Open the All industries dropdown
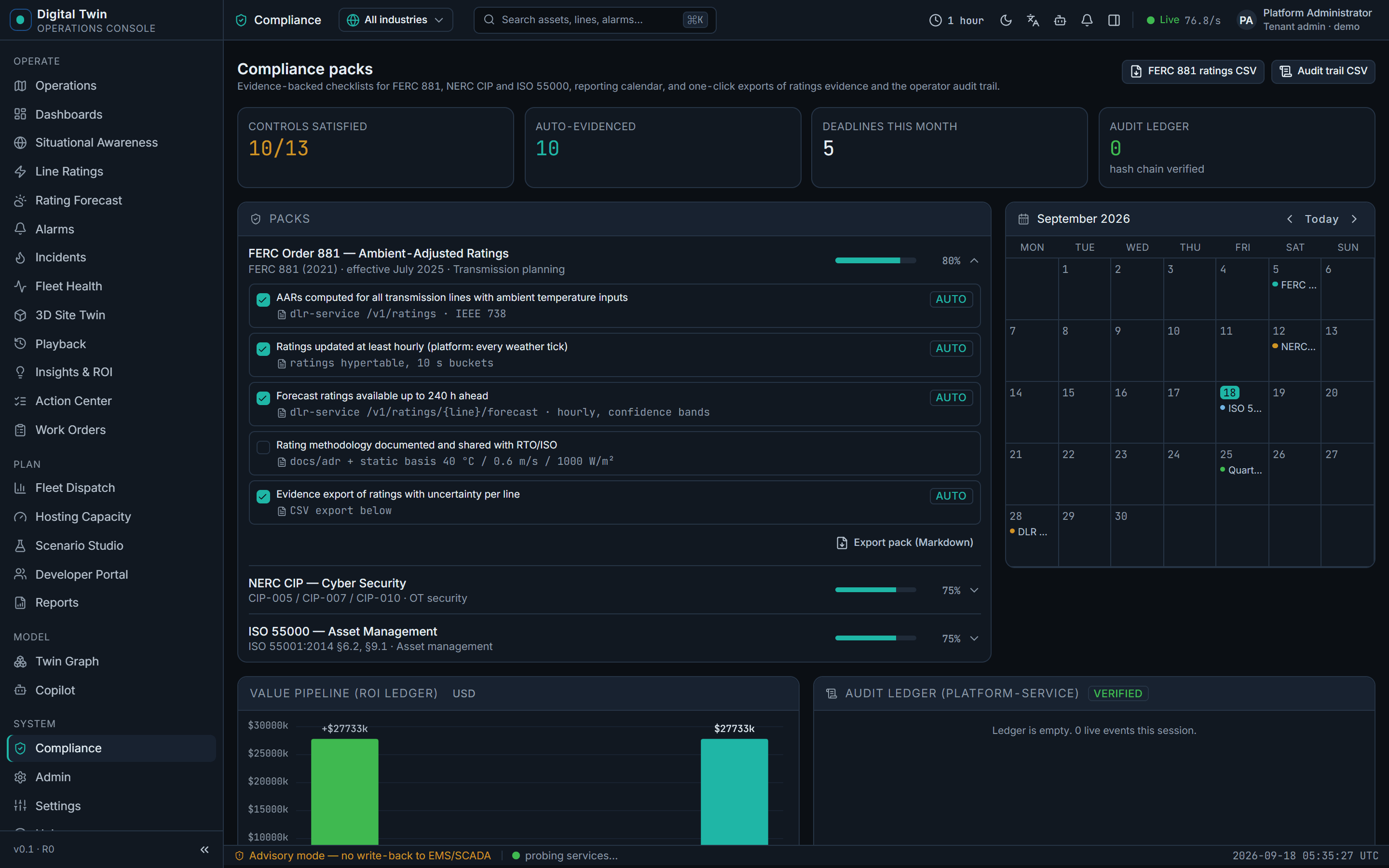Image resolution: width=1389 pixels, height=868 pixels. tap(395, 20)
